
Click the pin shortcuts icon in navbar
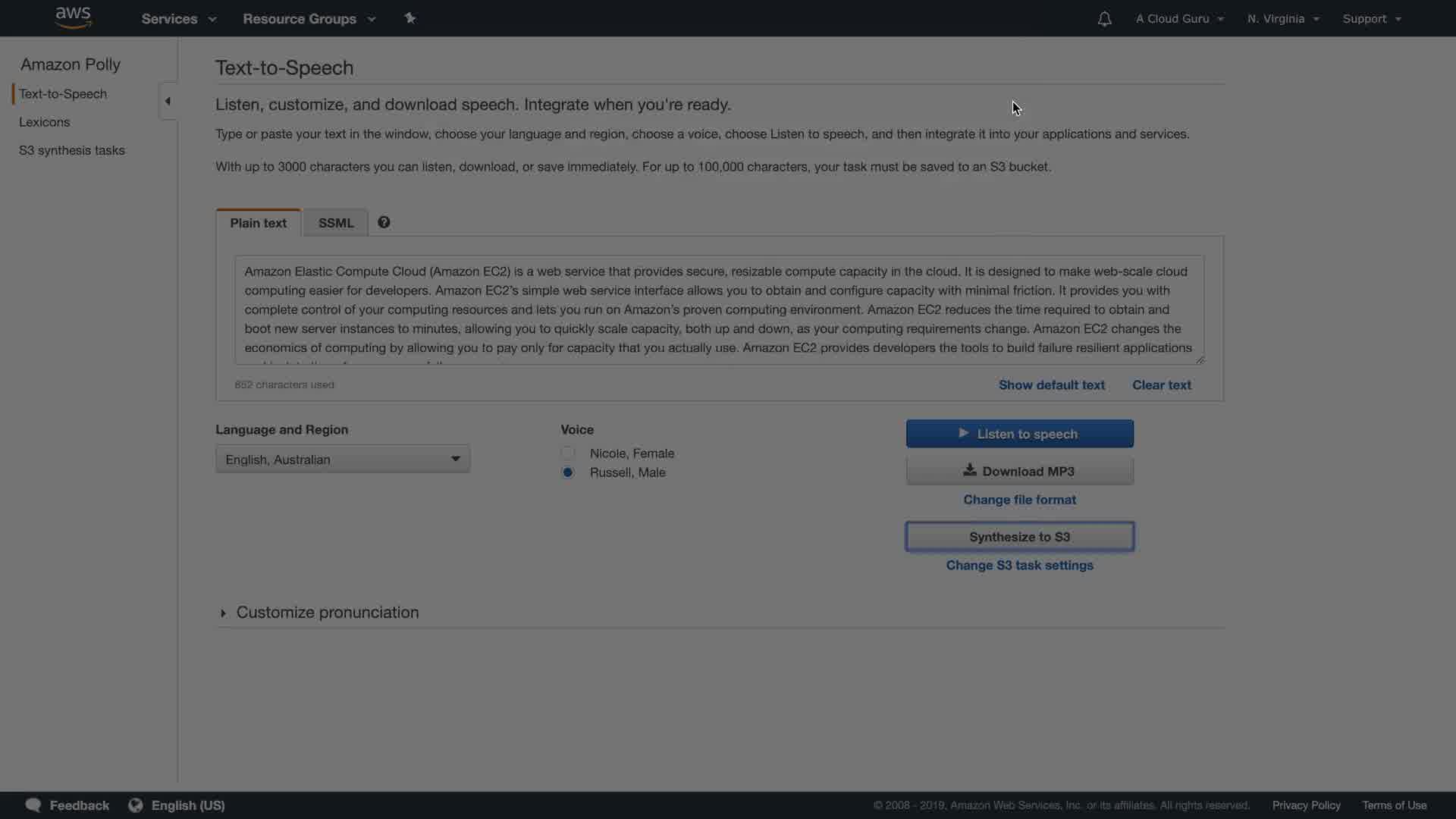[409, 18]
